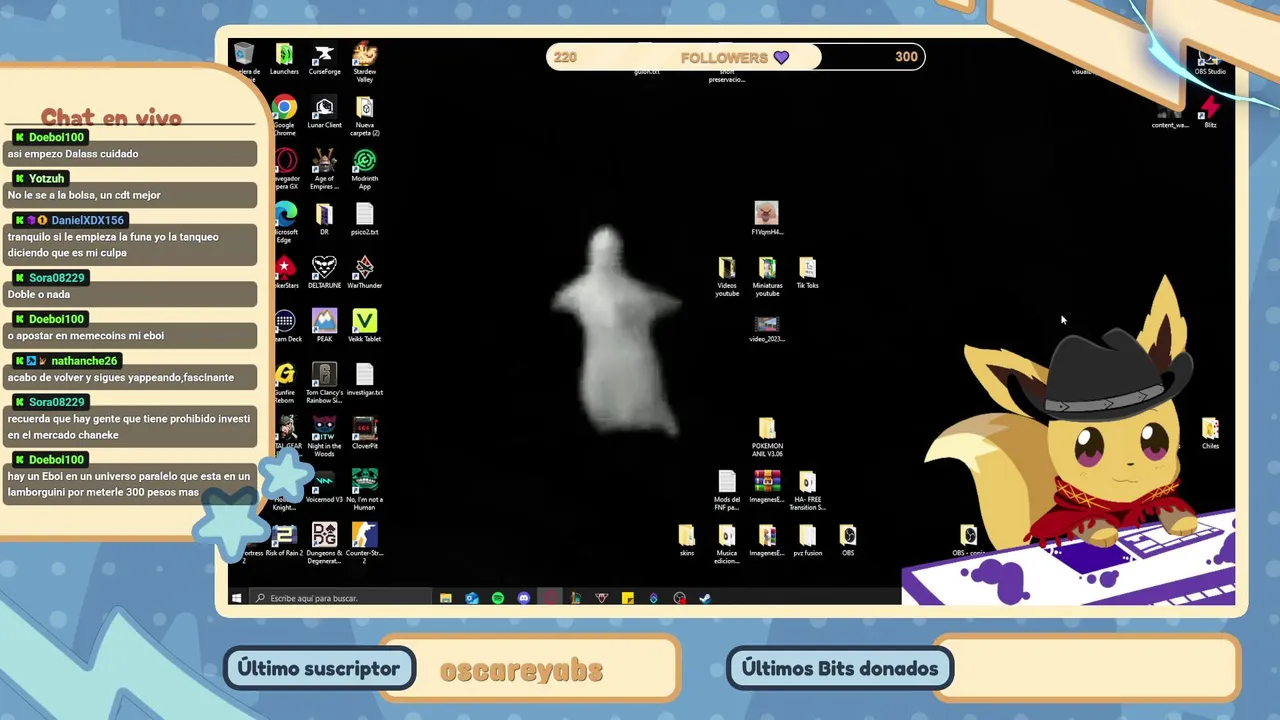Image resolution: width=1280 pixels, height=720 pixels.
Task: Open OBS Studio from the taskbar
Action: (680, 598)
